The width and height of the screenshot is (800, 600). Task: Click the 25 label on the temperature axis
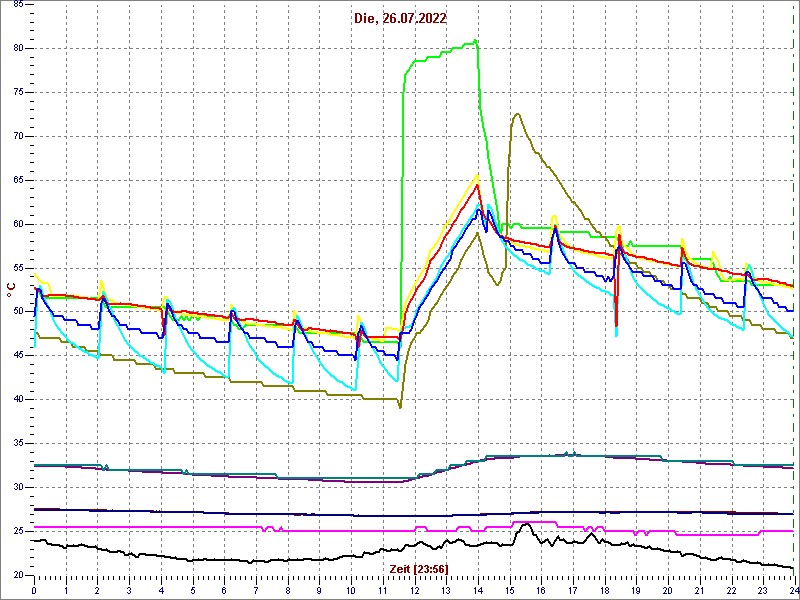[x=18, y=531]
